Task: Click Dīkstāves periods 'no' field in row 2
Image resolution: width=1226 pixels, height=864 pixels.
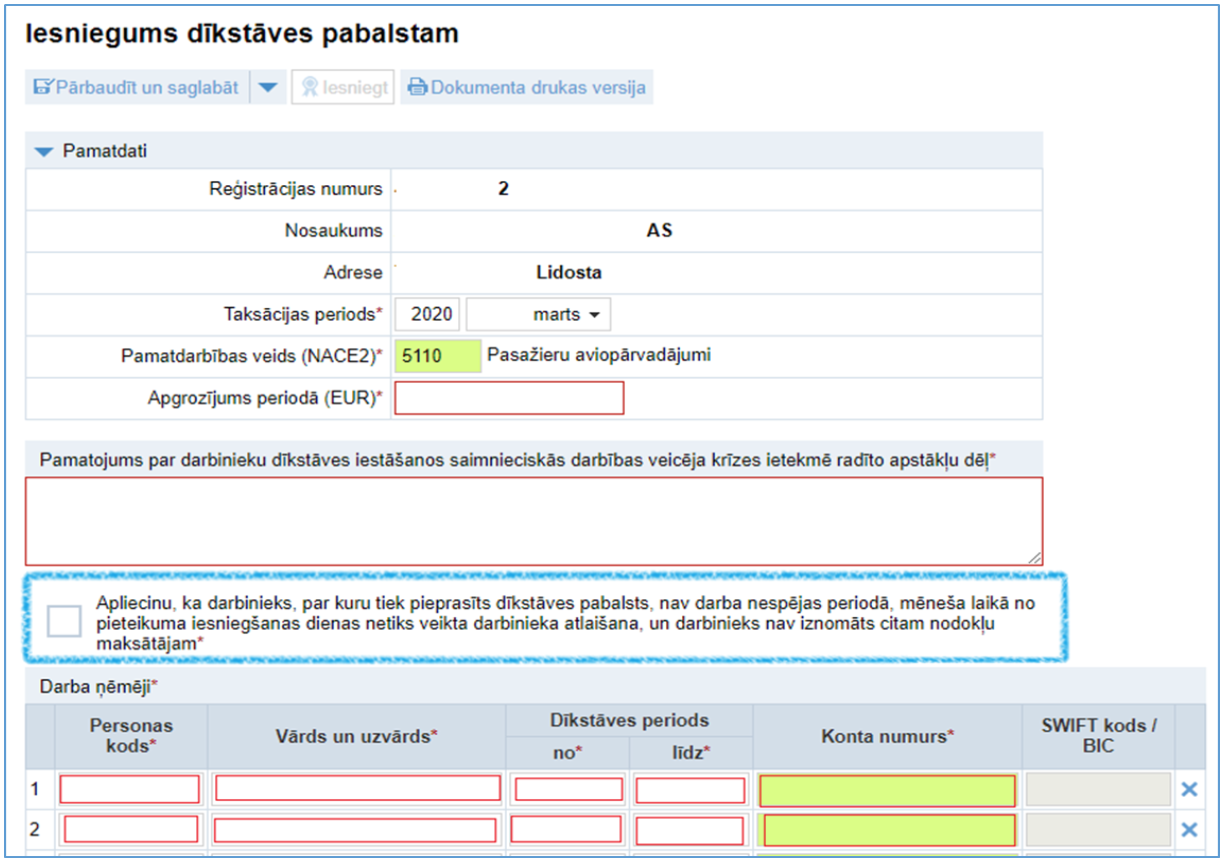Action: click(x=569, y=830)
